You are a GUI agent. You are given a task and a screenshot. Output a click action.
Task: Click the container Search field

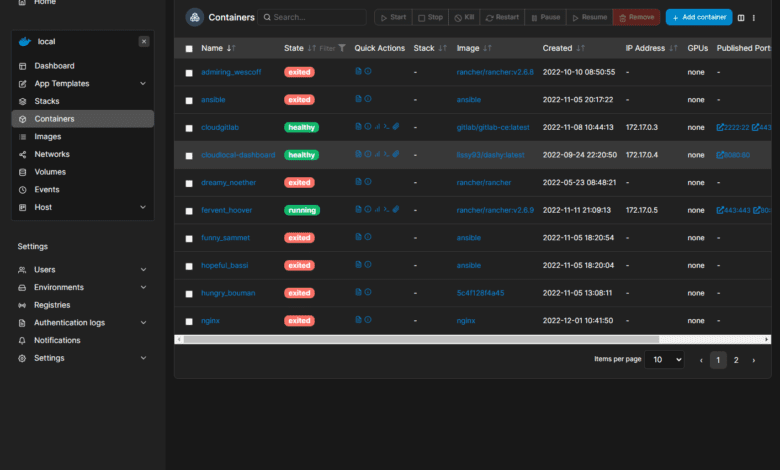[x=312, y=17]
